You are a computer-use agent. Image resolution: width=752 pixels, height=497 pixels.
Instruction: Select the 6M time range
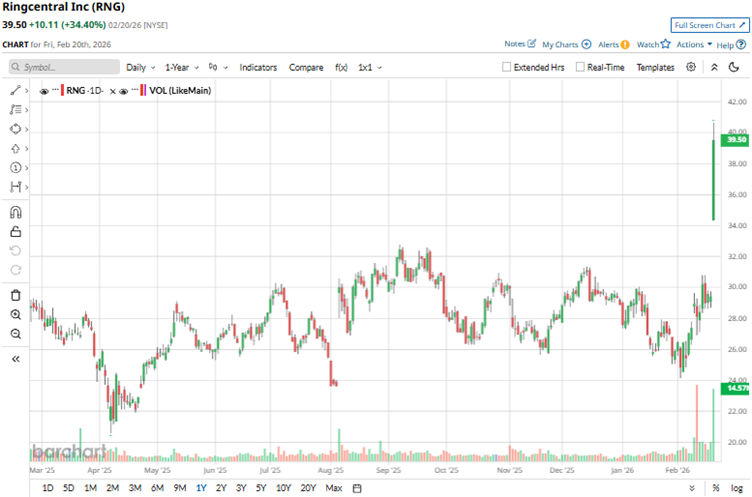(x=157, y=488)
